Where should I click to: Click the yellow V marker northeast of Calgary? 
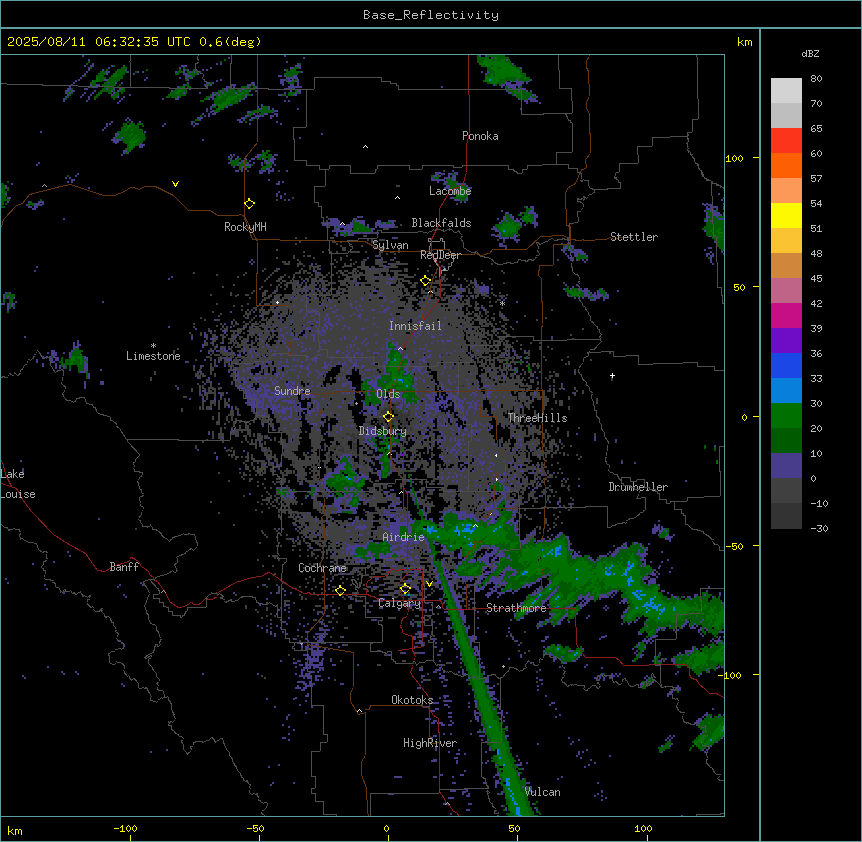click(429, 584)
